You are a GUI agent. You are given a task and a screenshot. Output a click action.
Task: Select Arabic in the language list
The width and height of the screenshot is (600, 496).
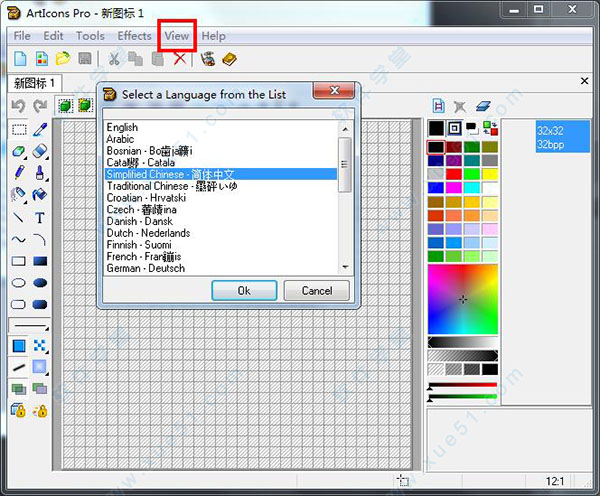[221, 139]
